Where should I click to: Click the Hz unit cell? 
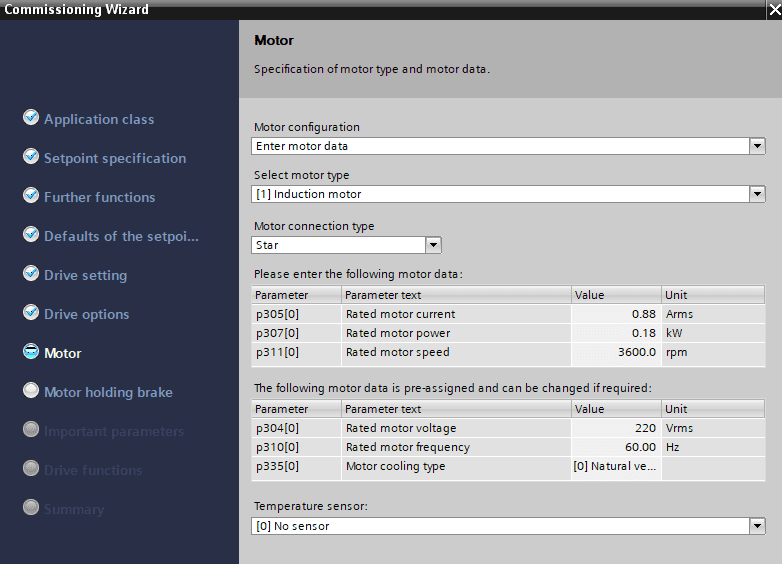tap(713, 447)
